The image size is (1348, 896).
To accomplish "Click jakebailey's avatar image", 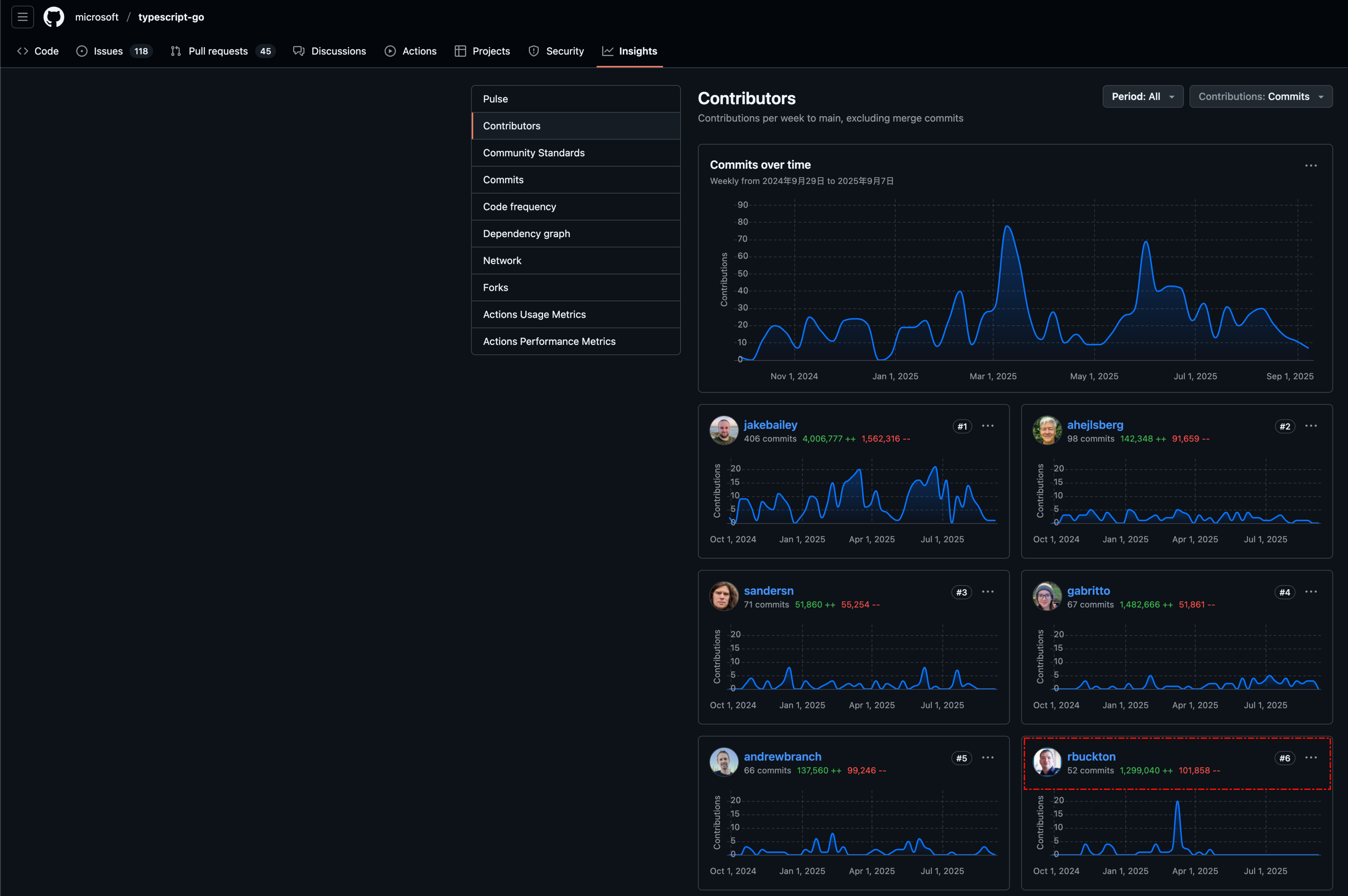I will click(x=724, y=430).
